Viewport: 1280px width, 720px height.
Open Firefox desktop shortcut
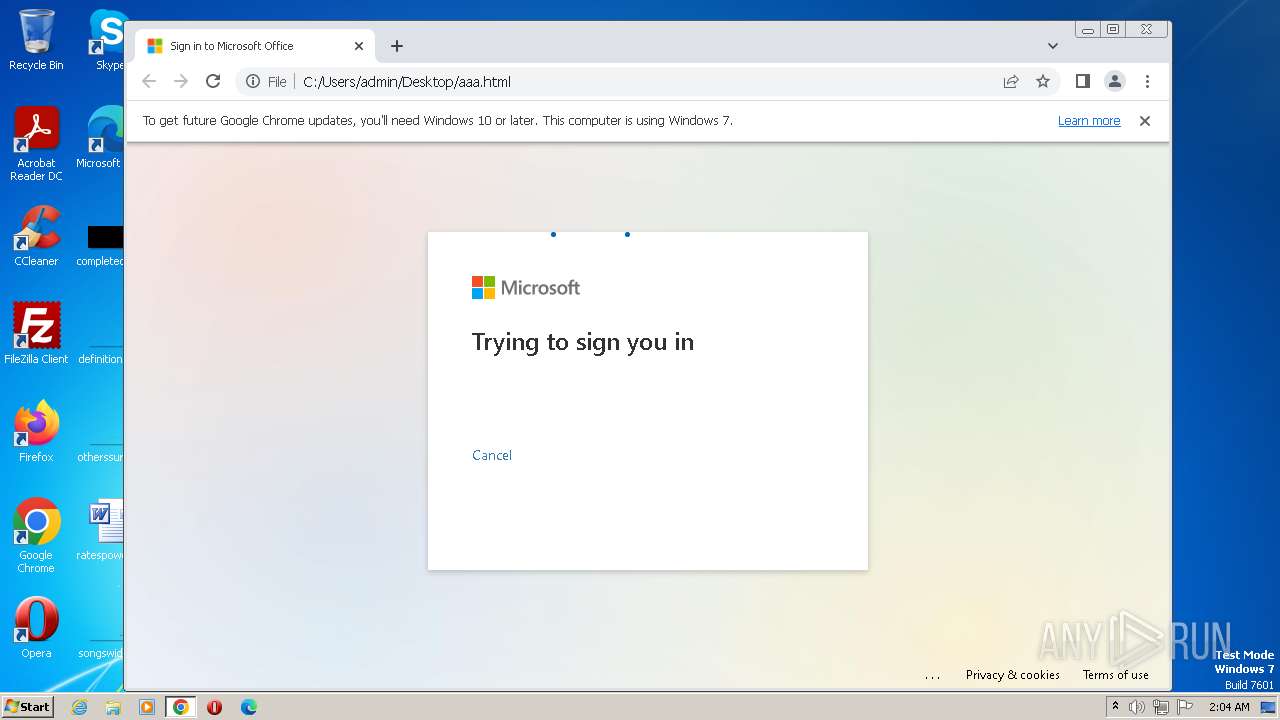coord(36,431)
